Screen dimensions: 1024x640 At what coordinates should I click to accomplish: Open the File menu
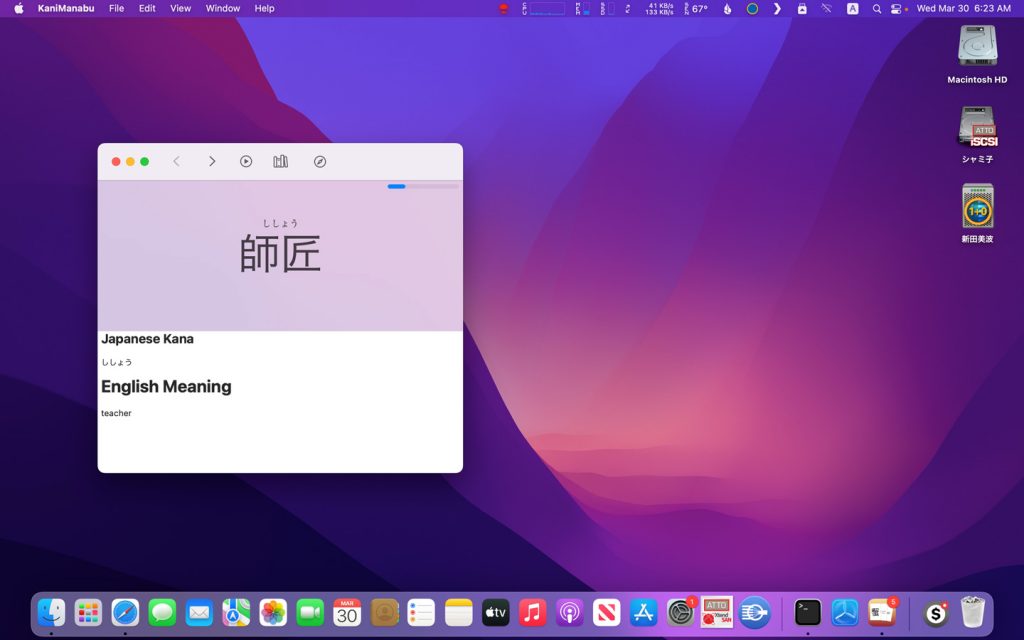[x=116, y=8]
